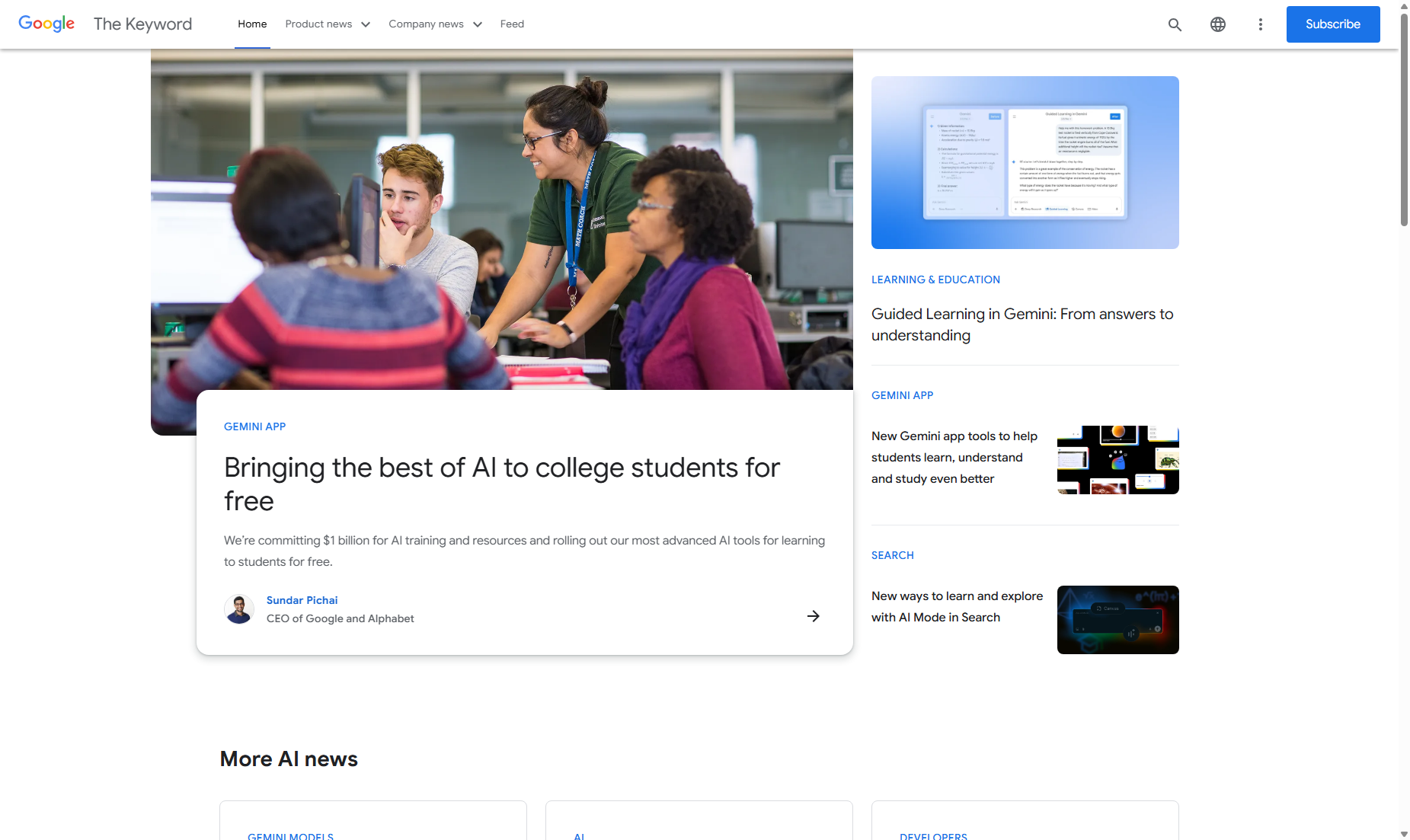Click the scrollbar up arrow
Screen dimensions: 1410x840
coord(1404,6)
